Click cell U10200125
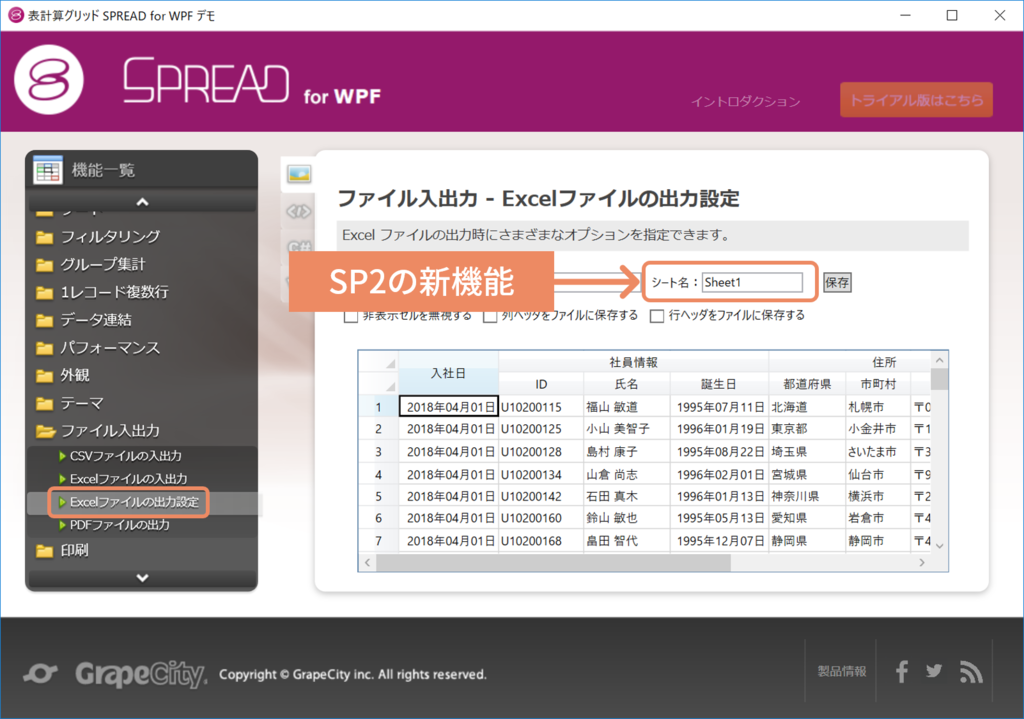The height and width of the screenshot is (719, 1024). pos(541,429)
